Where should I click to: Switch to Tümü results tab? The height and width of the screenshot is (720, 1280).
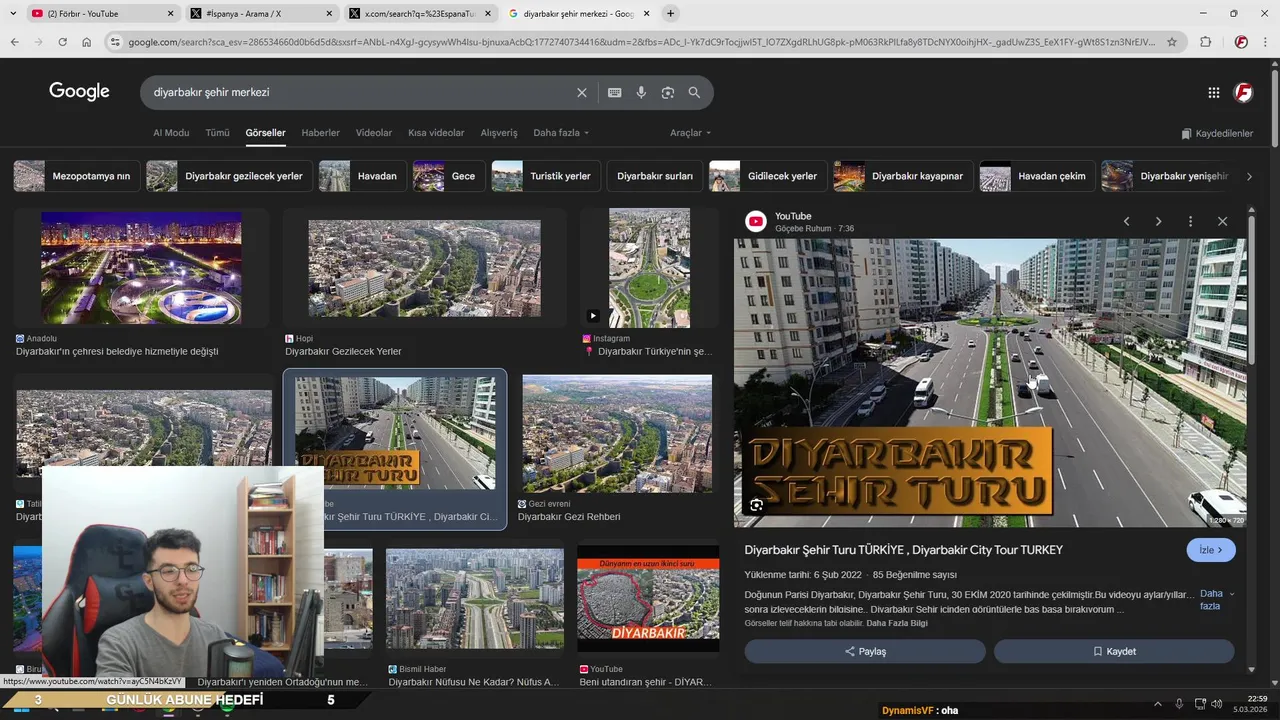point(217,133)
